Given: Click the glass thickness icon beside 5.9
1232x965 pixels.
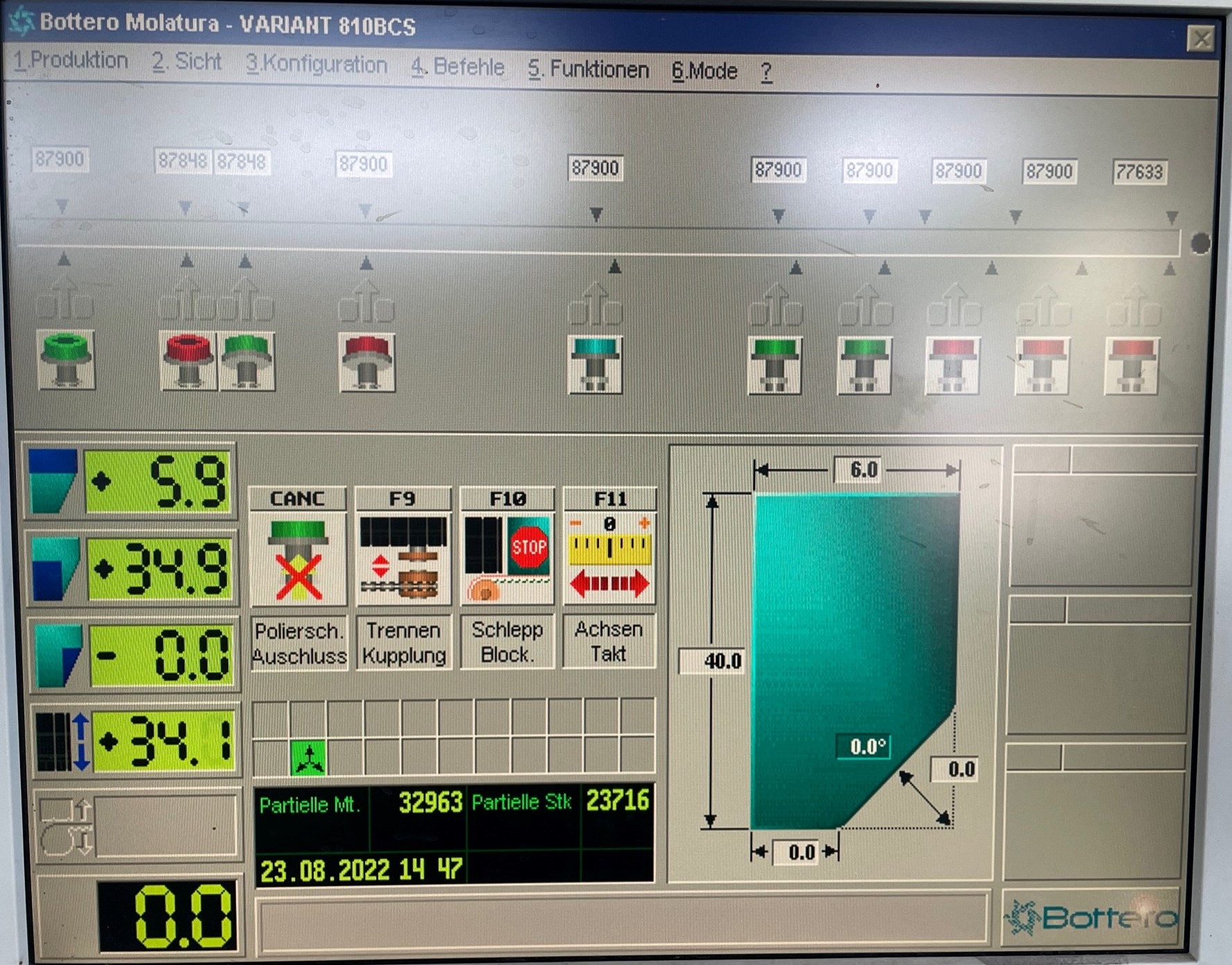Looking at the screenshot, I should pyautogui.click(x=53, y=481).
